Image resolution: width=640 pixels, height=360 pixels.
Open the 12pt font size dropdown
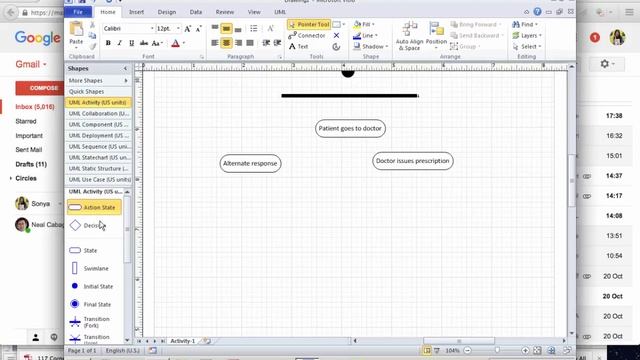[x=178, y=29]
